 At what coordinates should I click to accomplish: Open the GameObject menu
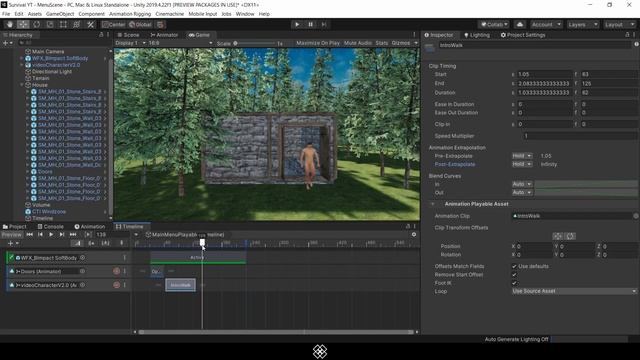pyautogui.click(x=60, y=14)
